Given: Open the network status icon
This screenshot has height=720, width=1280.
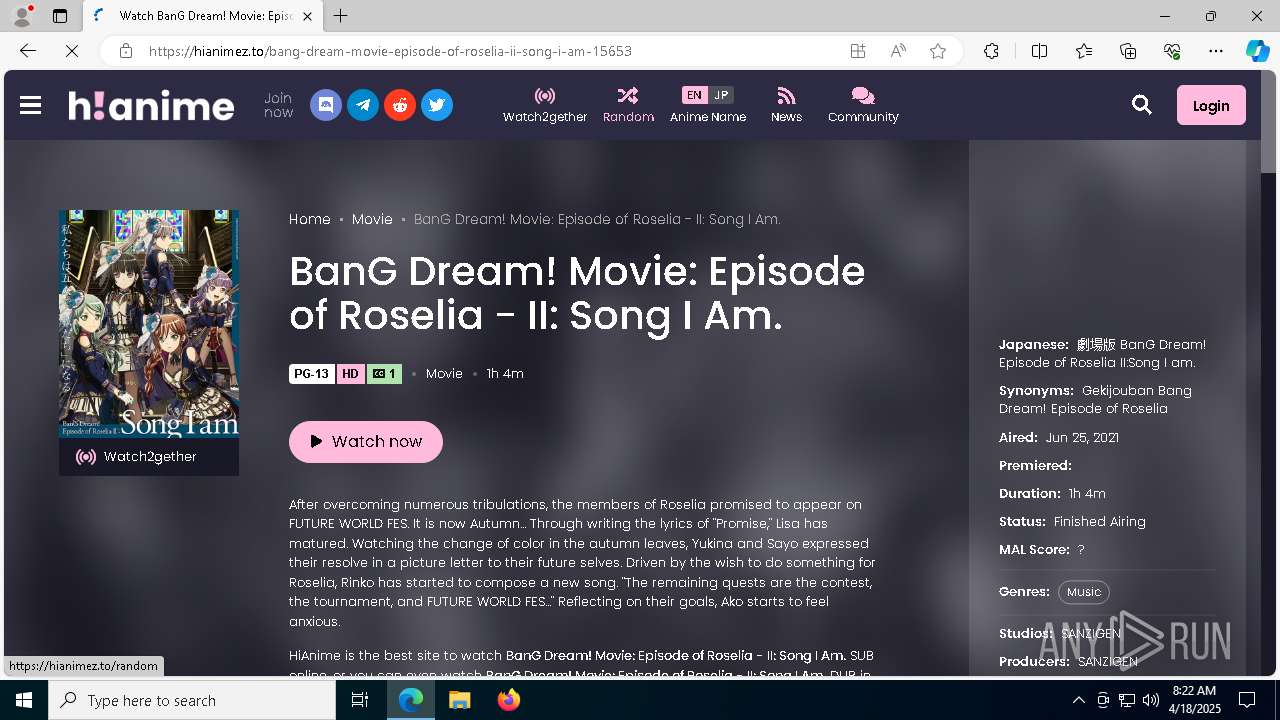Looking at the screenshot, I should click(1127, 700).
